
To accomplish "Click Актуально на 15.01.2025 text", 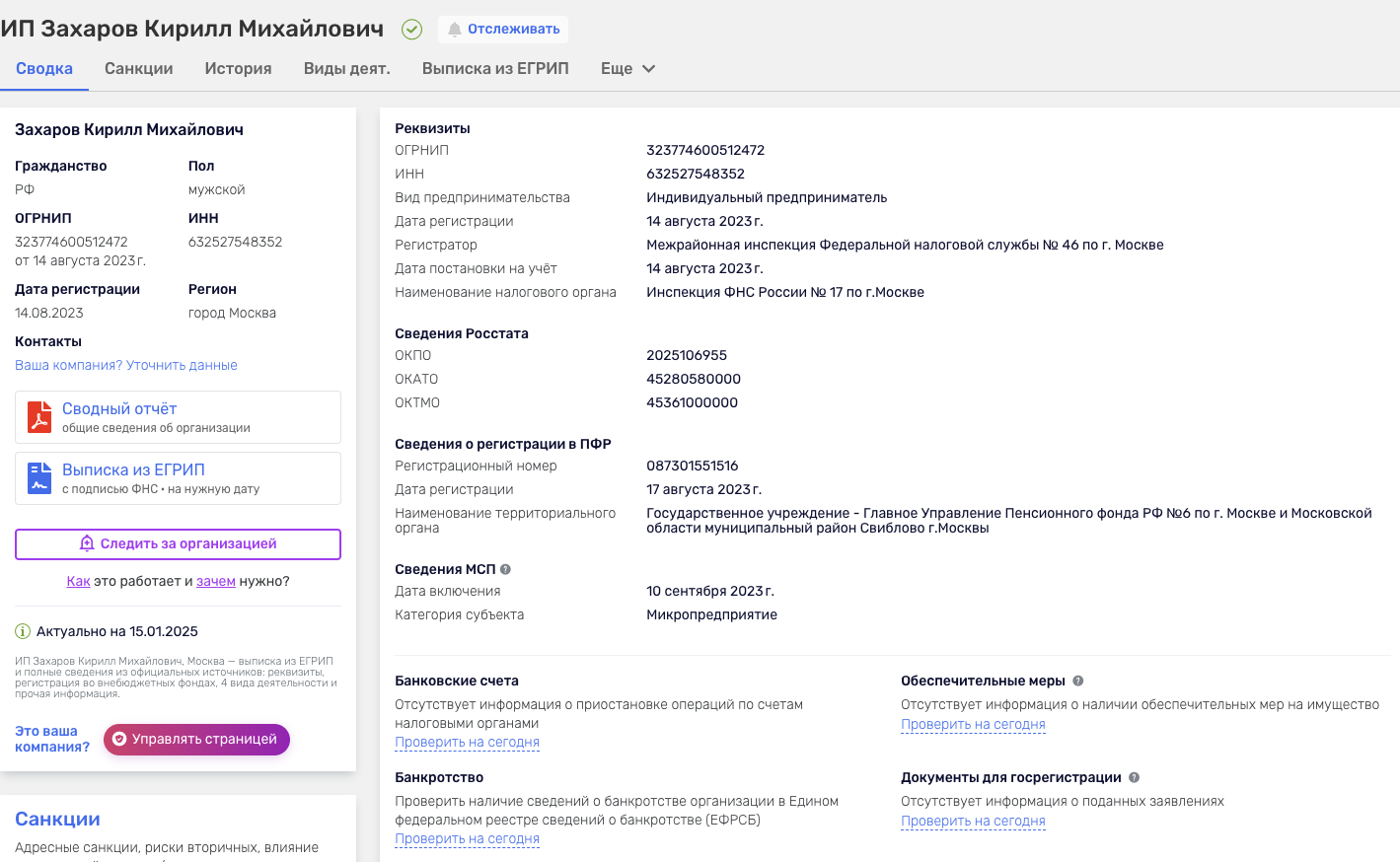I will [x=117, y=631].
